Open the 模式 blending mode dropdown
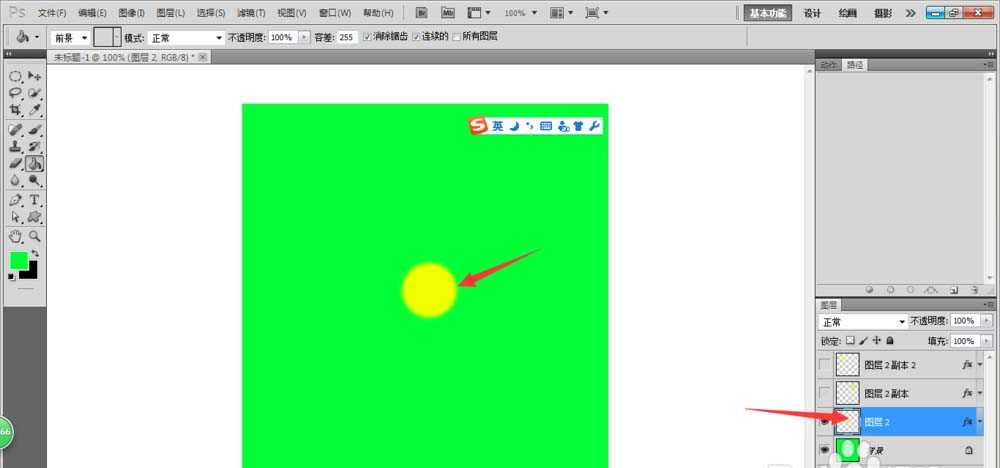 pyautogui.click(x=187, y=37)
